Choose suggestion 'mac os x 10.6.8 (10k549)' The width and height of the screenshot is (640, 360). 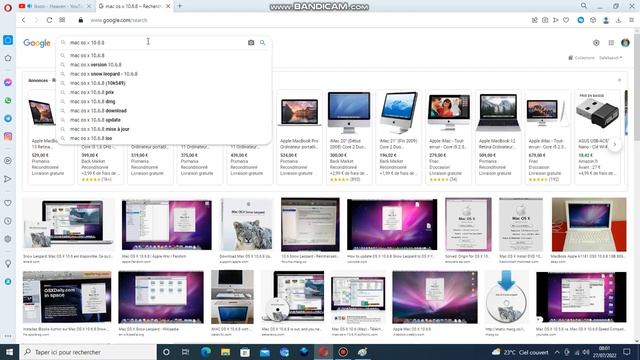165,83
